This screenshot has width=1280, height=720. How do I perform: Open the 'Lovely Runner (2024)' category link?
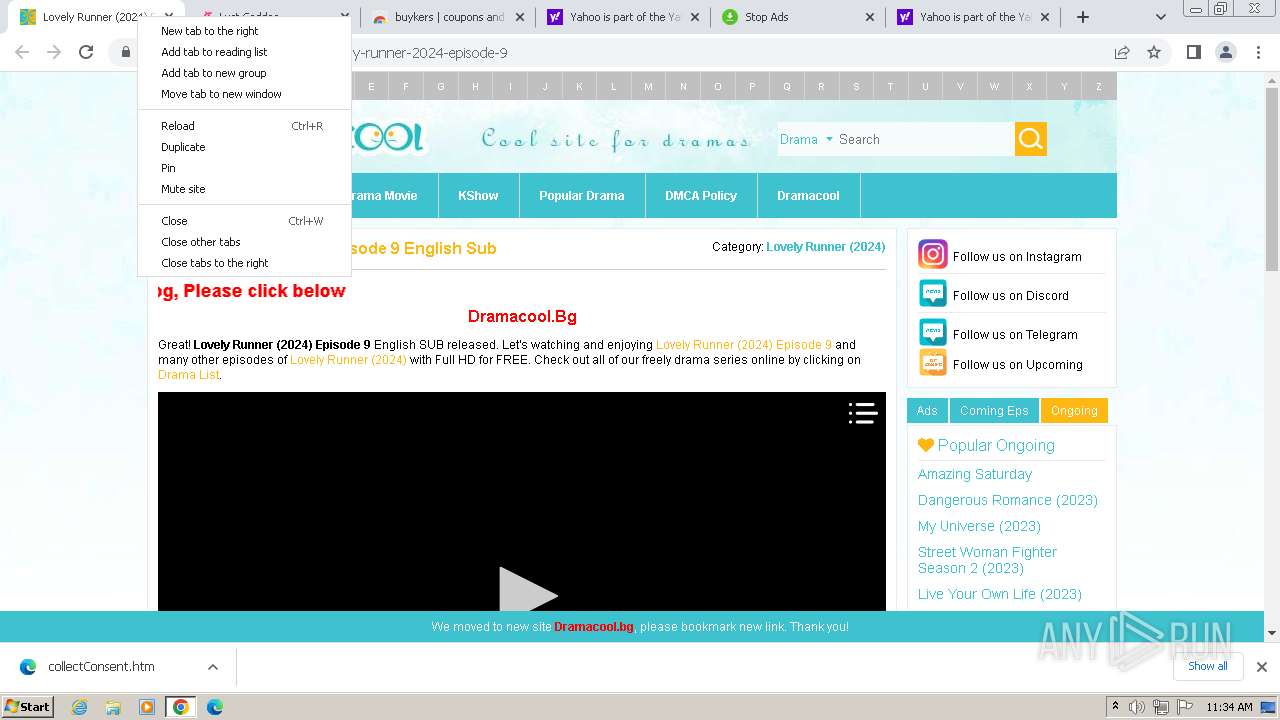(825, 246)
